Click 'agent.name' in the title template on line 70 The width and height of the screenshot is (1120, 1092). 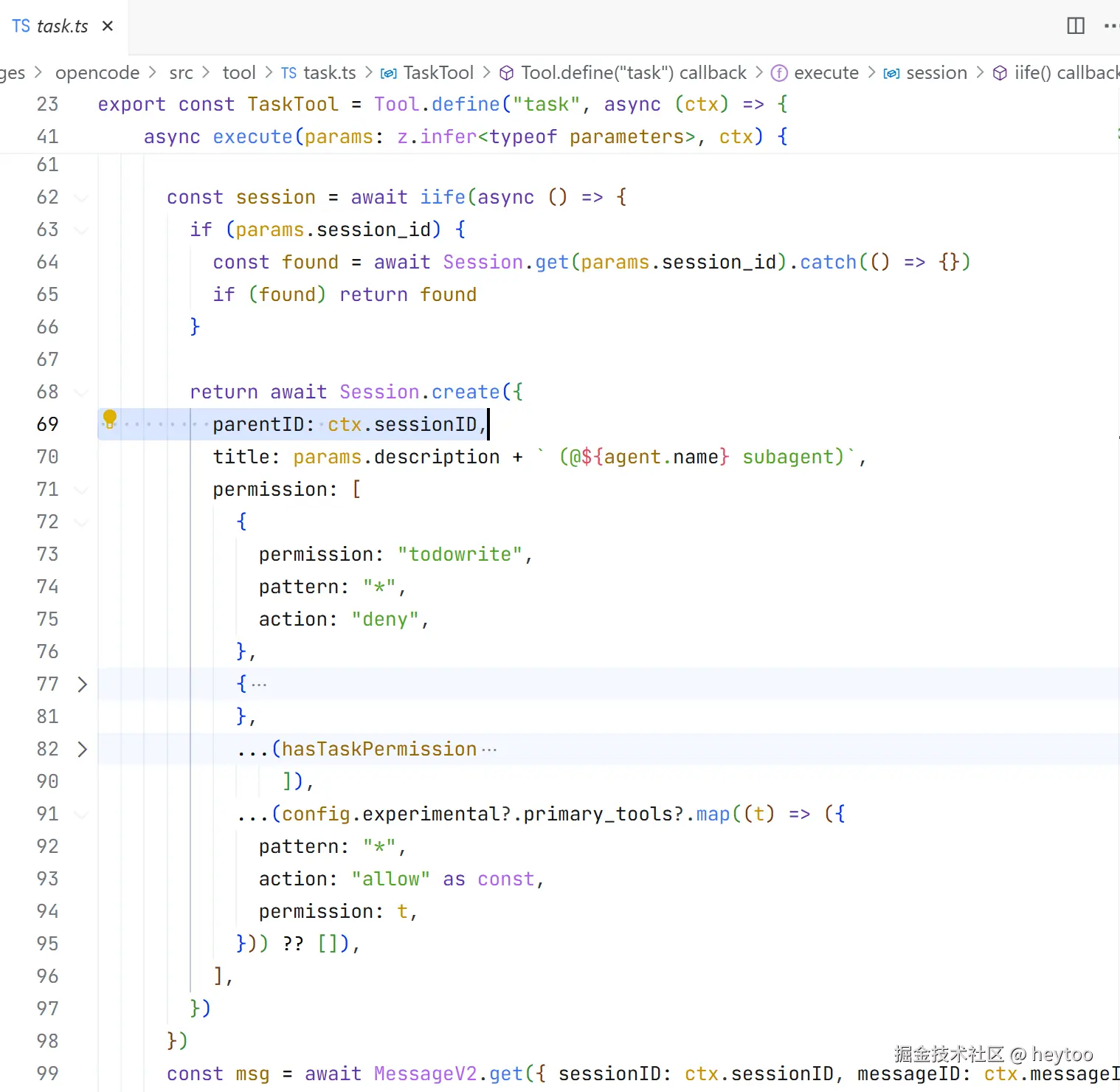661,457
